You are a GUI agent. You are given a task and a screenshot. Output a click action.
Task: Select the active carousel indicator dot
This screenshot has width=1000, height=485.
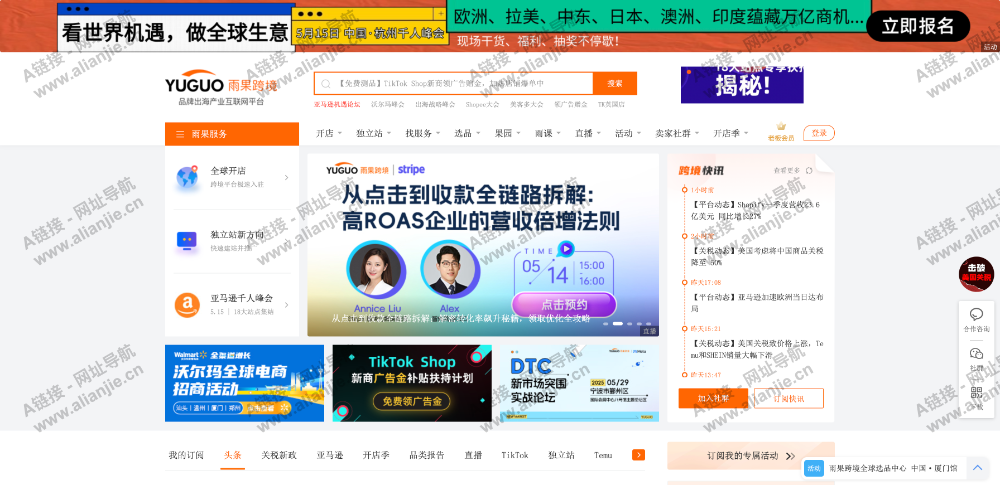click(x=617, y=324)
